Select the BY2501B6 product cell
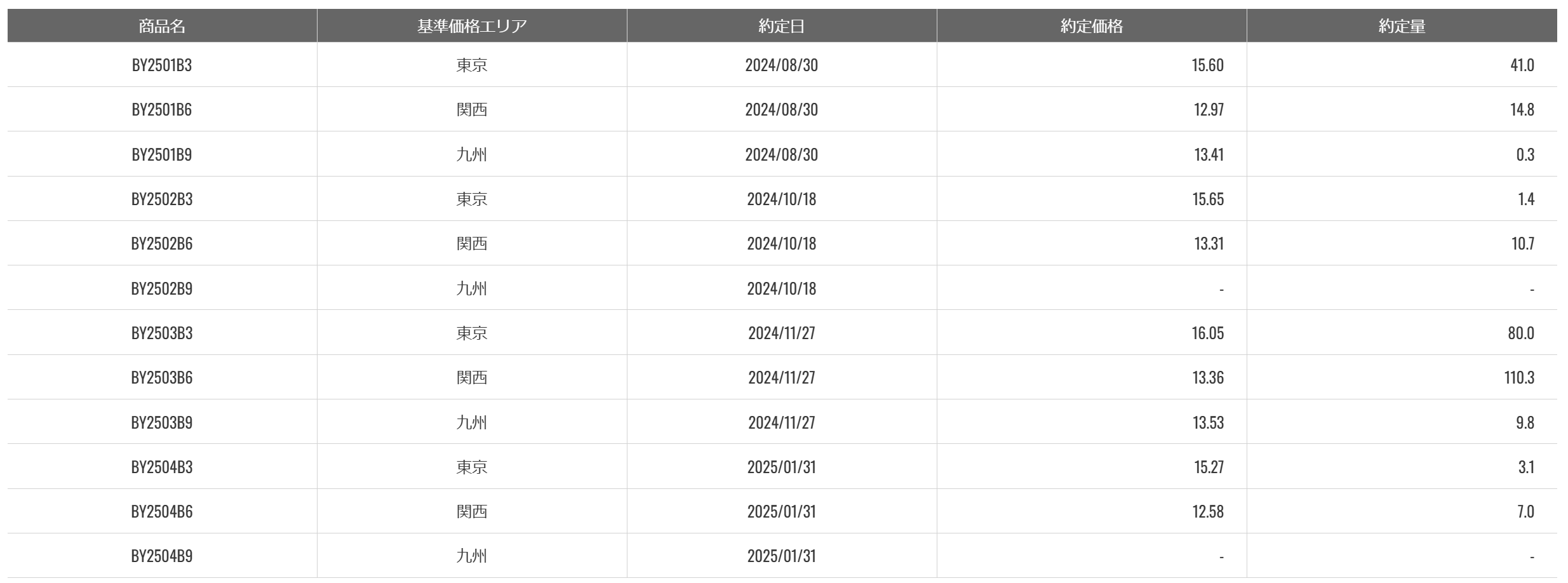This screenshot has width=1568, height=583. 162,109
